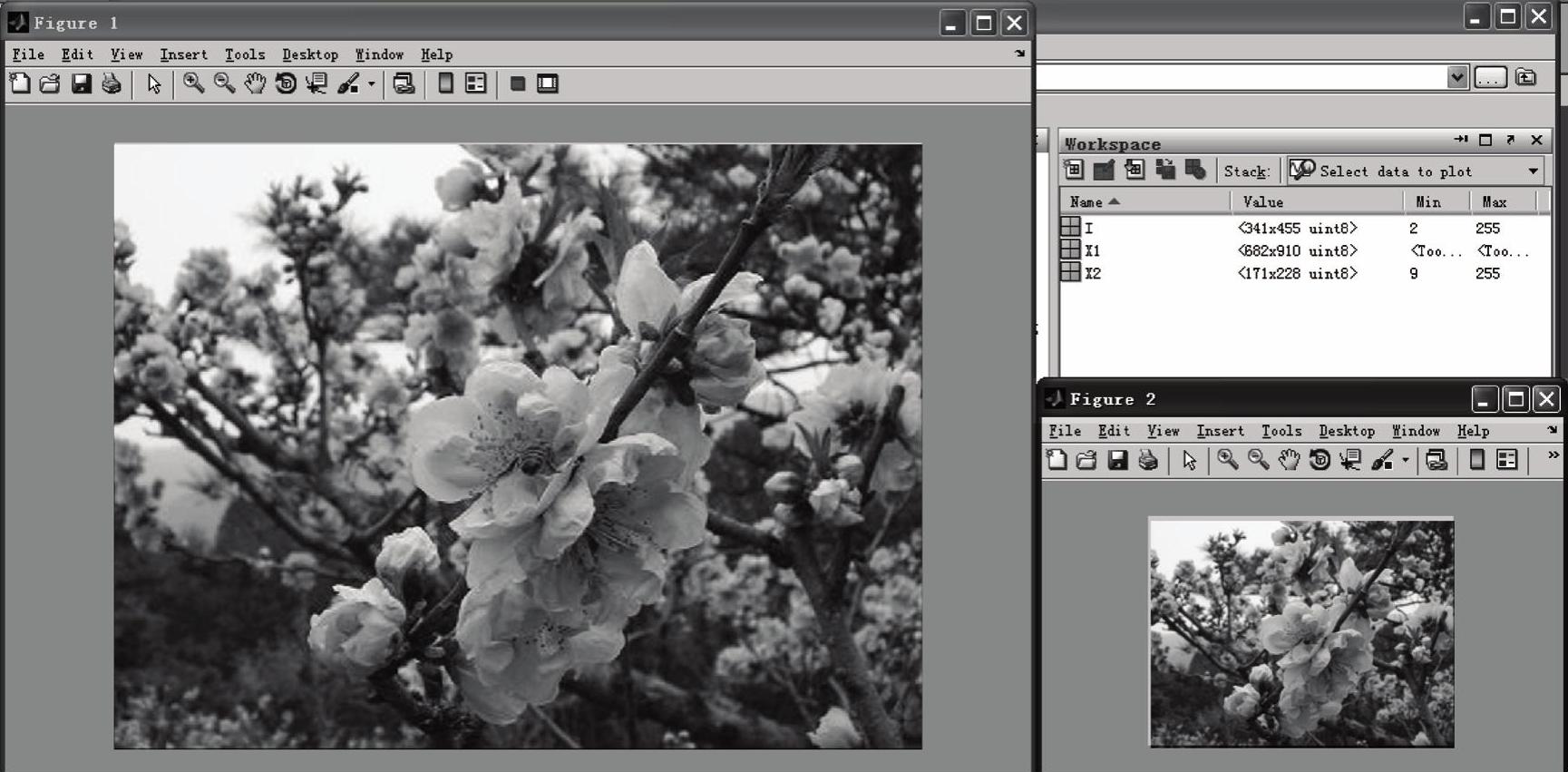Sort Workspace by Max column header
This screenshot has height=772, width=1568.
1504,201
